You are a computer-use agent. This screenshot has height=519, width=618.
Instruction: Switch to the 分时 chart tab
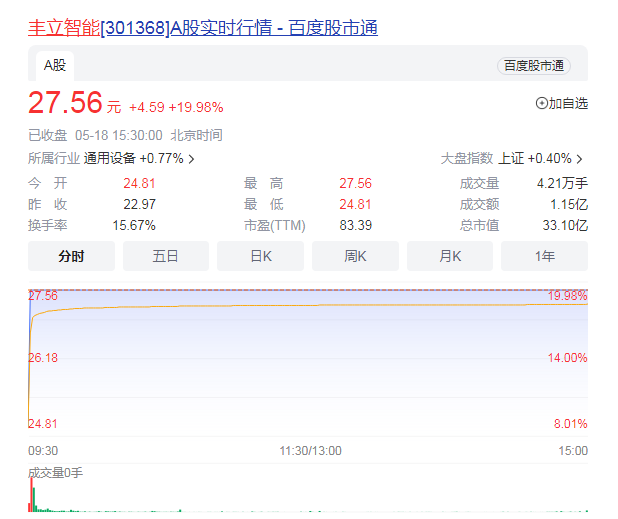click(x=71, y=256)
